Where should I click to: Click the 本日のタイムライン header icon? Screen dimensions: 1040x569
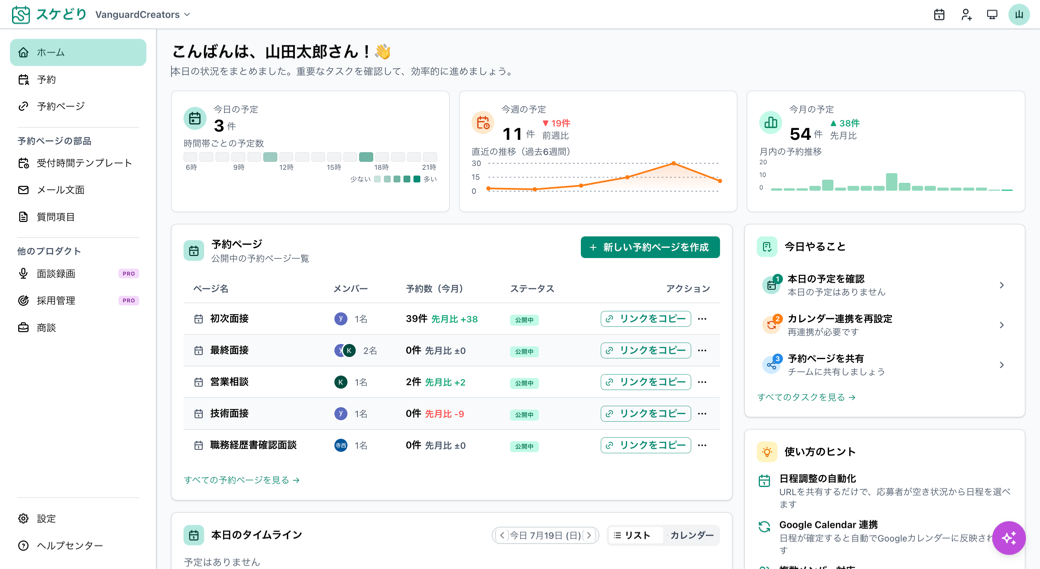(194, 535)
